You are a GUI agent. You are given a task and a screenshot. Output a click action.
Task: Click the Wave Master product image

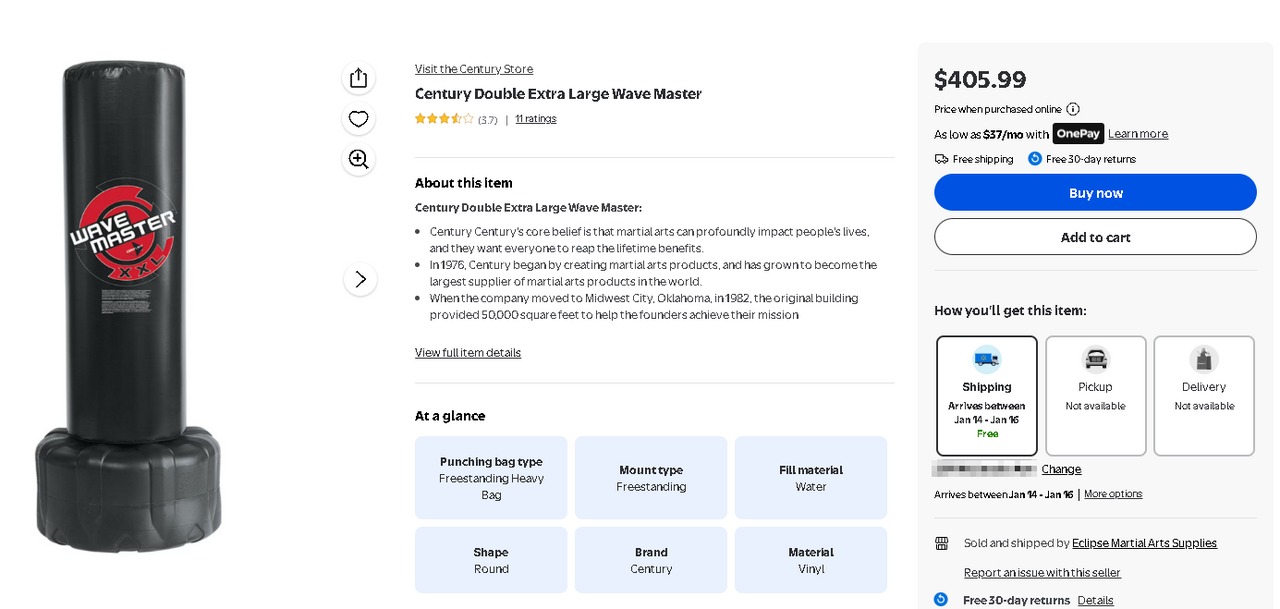(128, 305)
